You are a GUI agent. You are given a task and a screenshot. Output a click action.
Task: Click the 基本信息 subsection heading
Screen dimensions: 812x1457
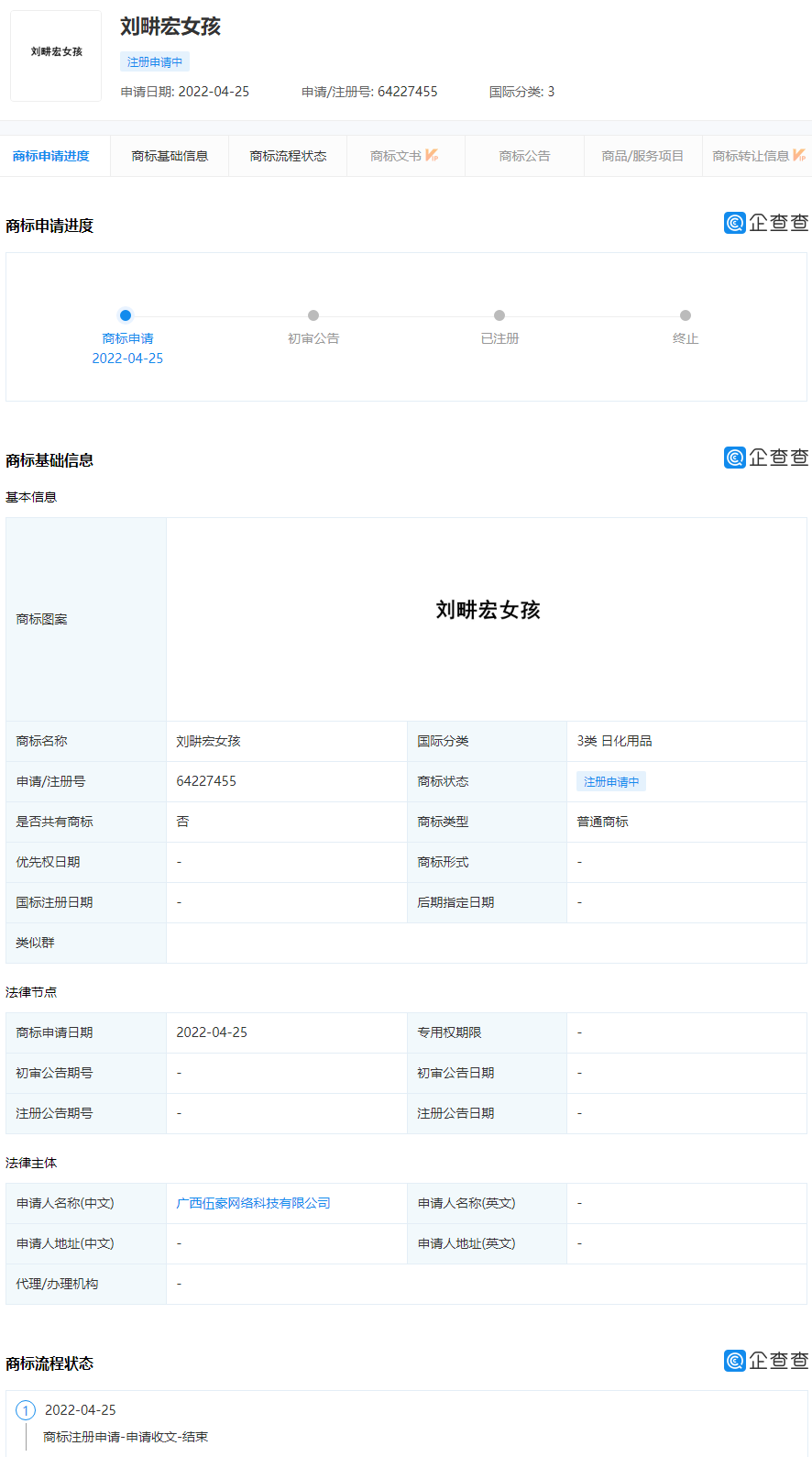tap(31, 497)
